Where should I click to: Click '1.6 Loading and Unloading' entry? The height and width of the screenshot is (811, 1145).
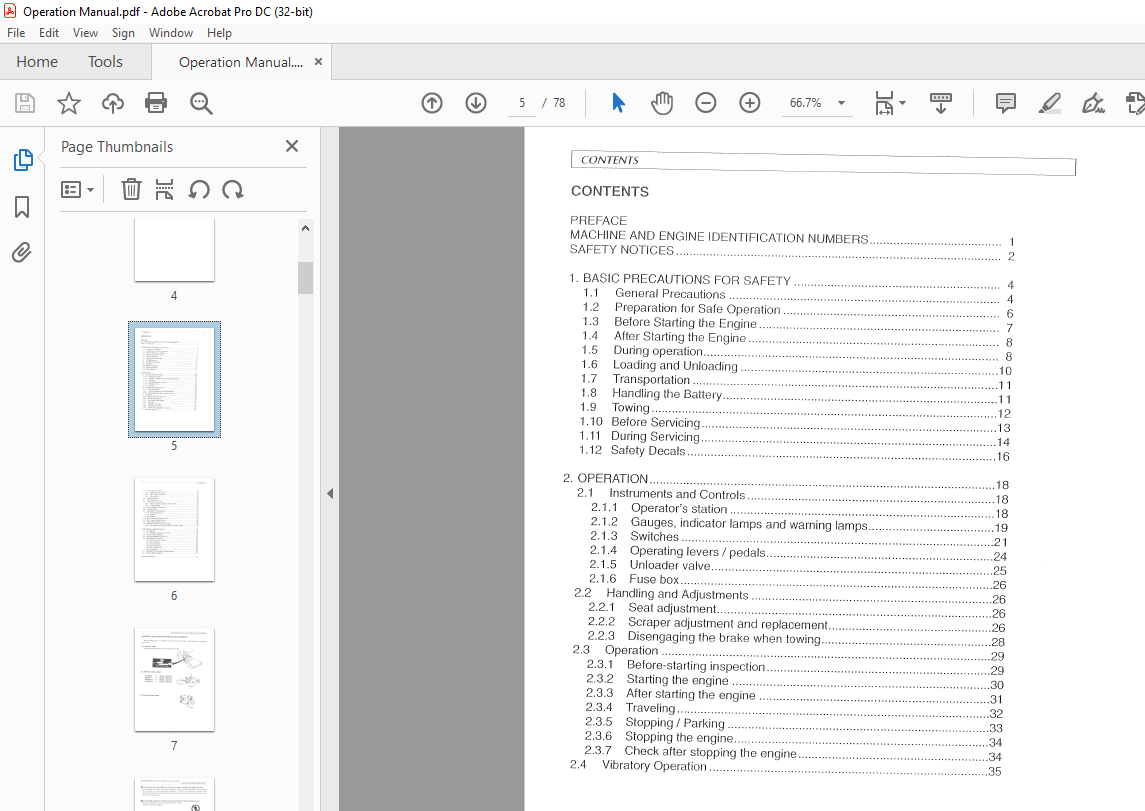click(x=797, y=367)
